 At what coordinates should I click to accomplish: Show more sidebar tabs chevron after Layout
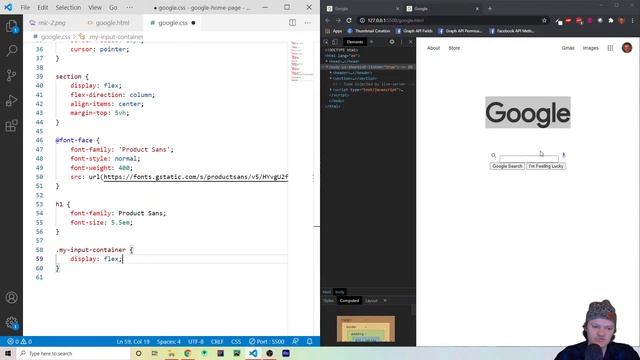pyautogui.click(x=385, y=301)
